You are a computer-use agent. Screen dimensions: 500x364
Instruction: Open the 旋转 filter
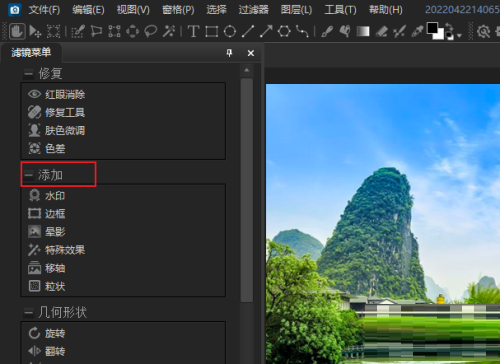tap(47, 333)
